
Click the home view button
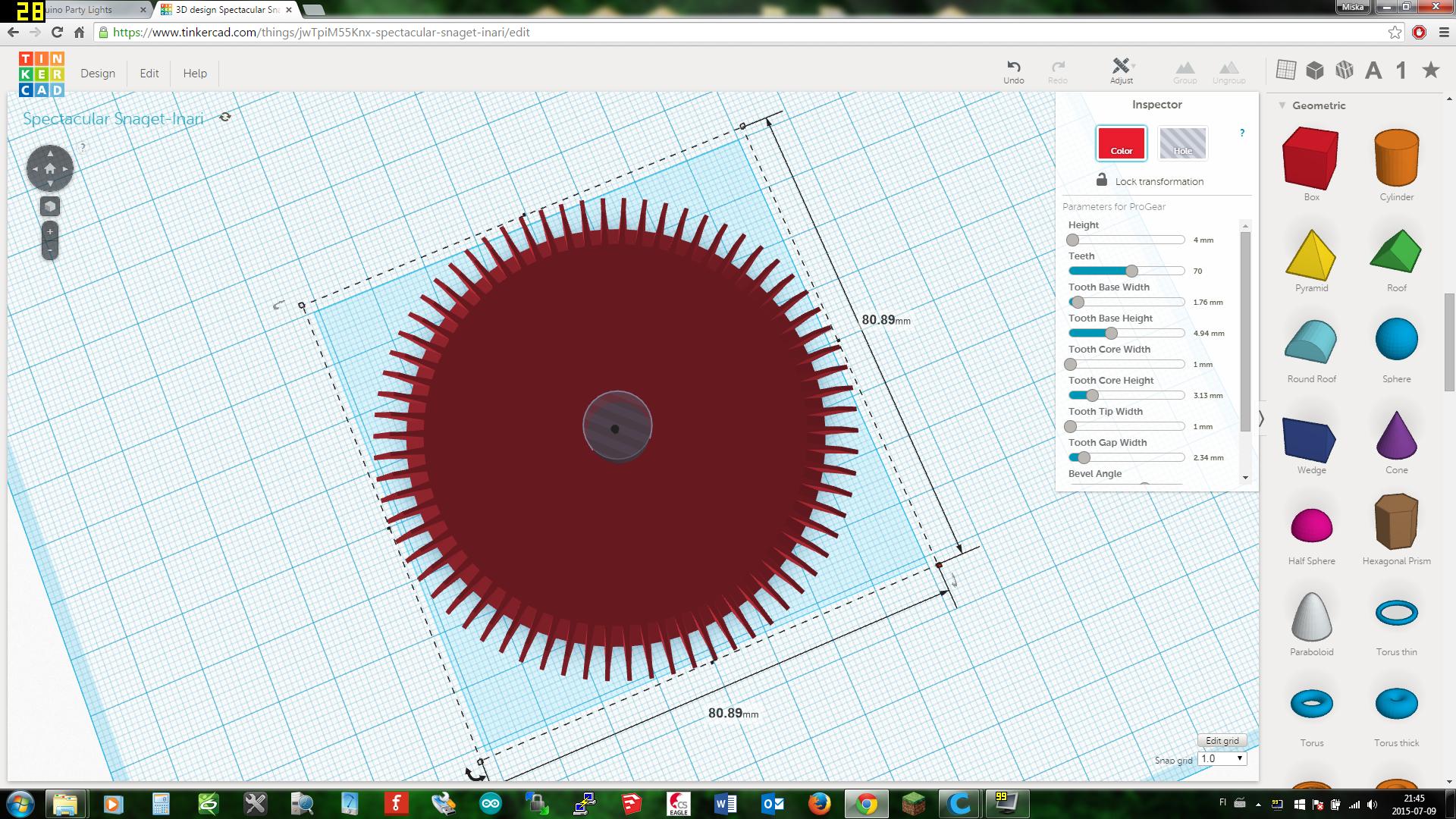click(x=50, y=168)
